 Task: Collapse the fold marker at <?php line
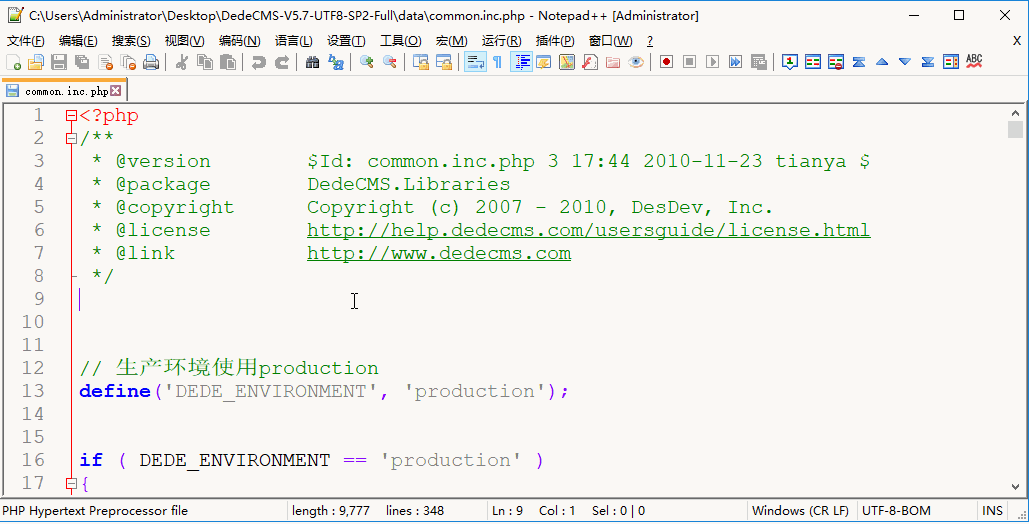[71, 116]
